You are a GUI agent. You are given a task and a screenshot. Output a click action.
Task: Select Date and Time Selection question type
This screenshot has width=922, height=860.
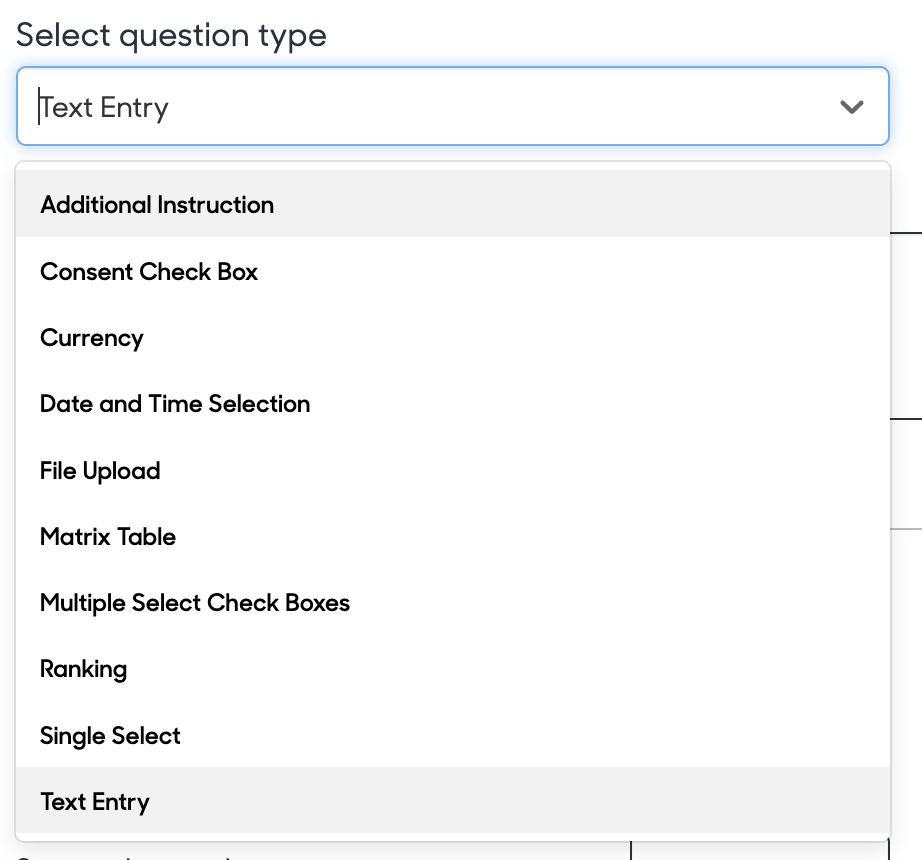[175, 404]
